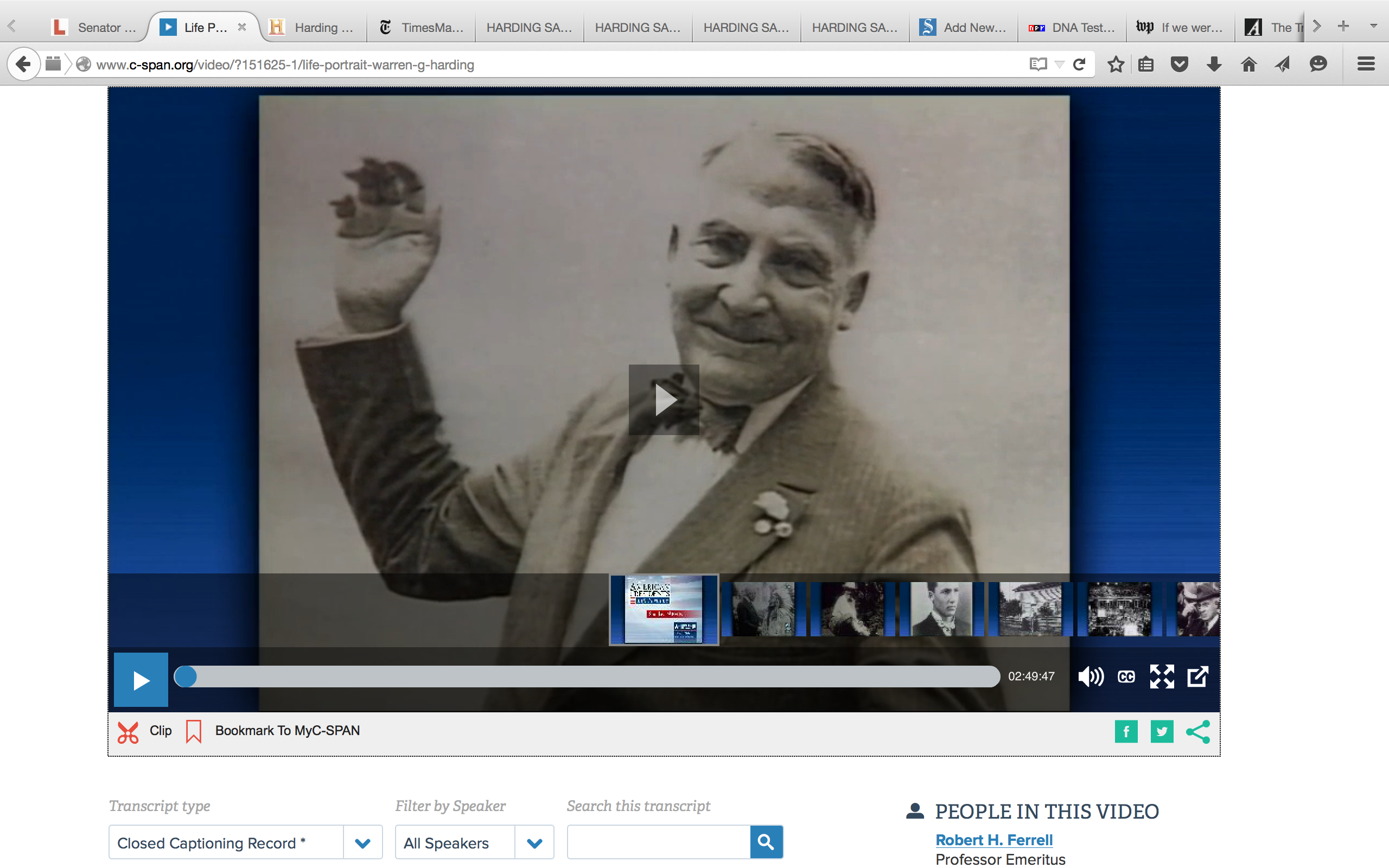Click the green share network icon
1389x868 pixels.
[x=1198, y=731]
